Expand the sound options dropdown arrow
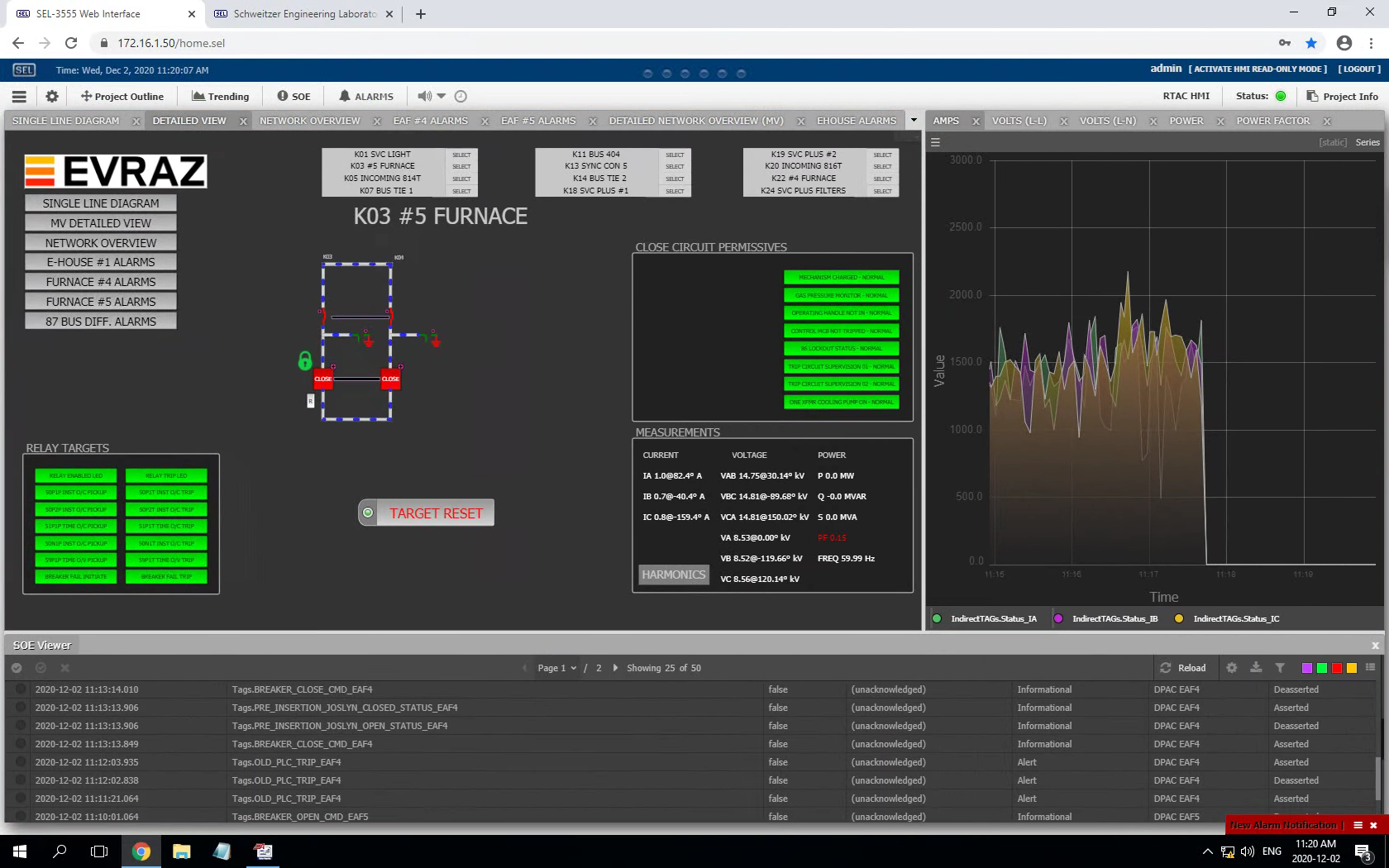The width and height of the screenshot is (1389, 868). coord(442,96)
